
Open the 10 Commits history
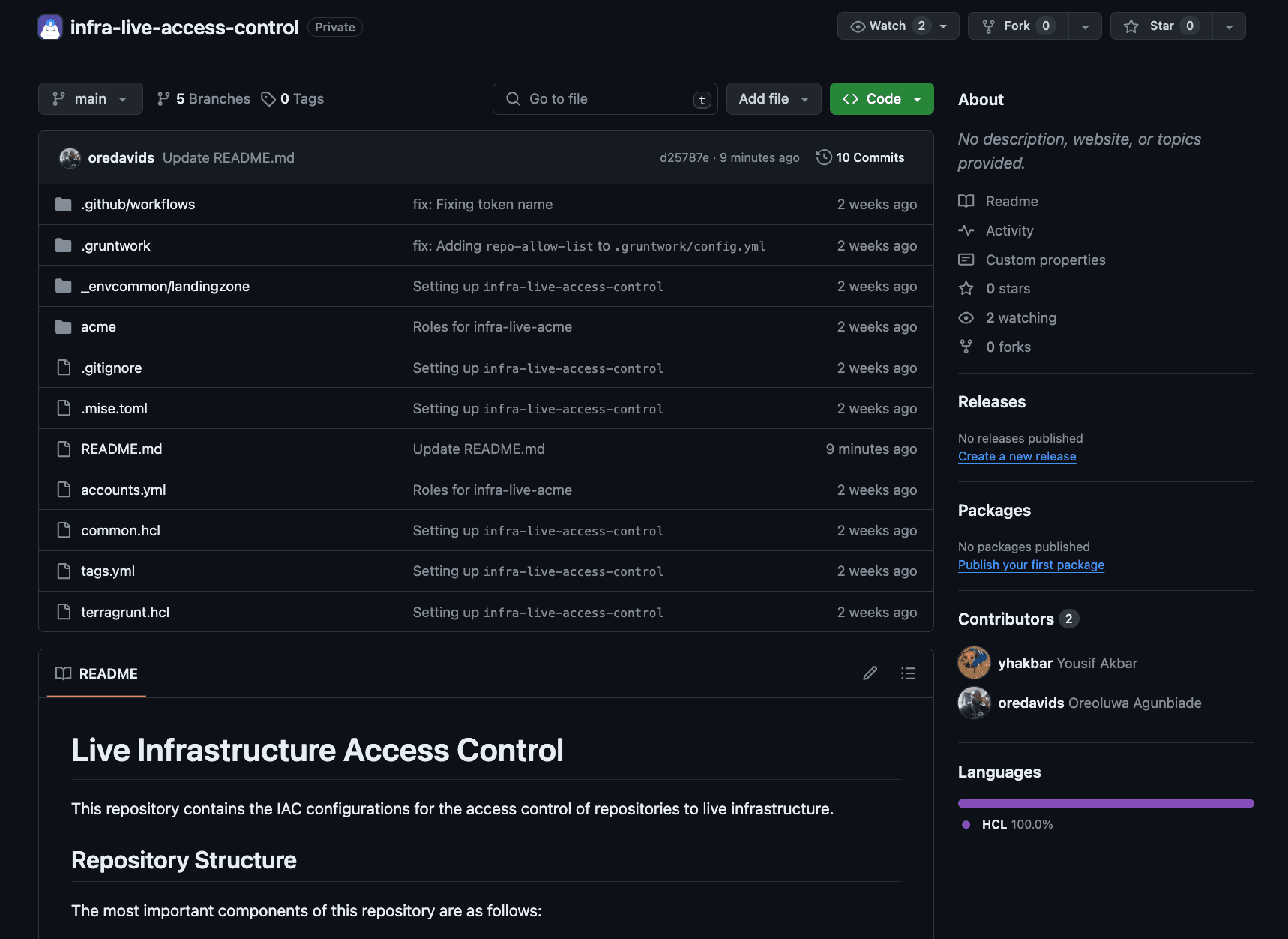[861, 157]
